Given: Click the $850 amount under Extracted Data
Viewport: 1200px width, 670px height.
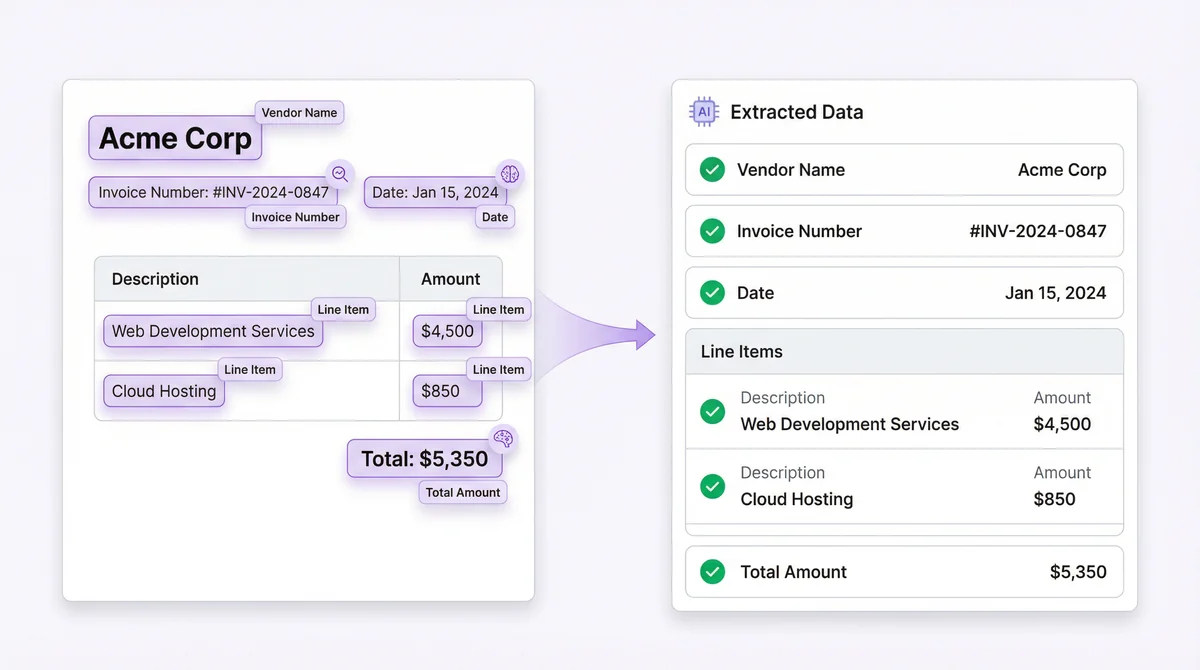Looking at the screenshot, I should click(1054, 499).
